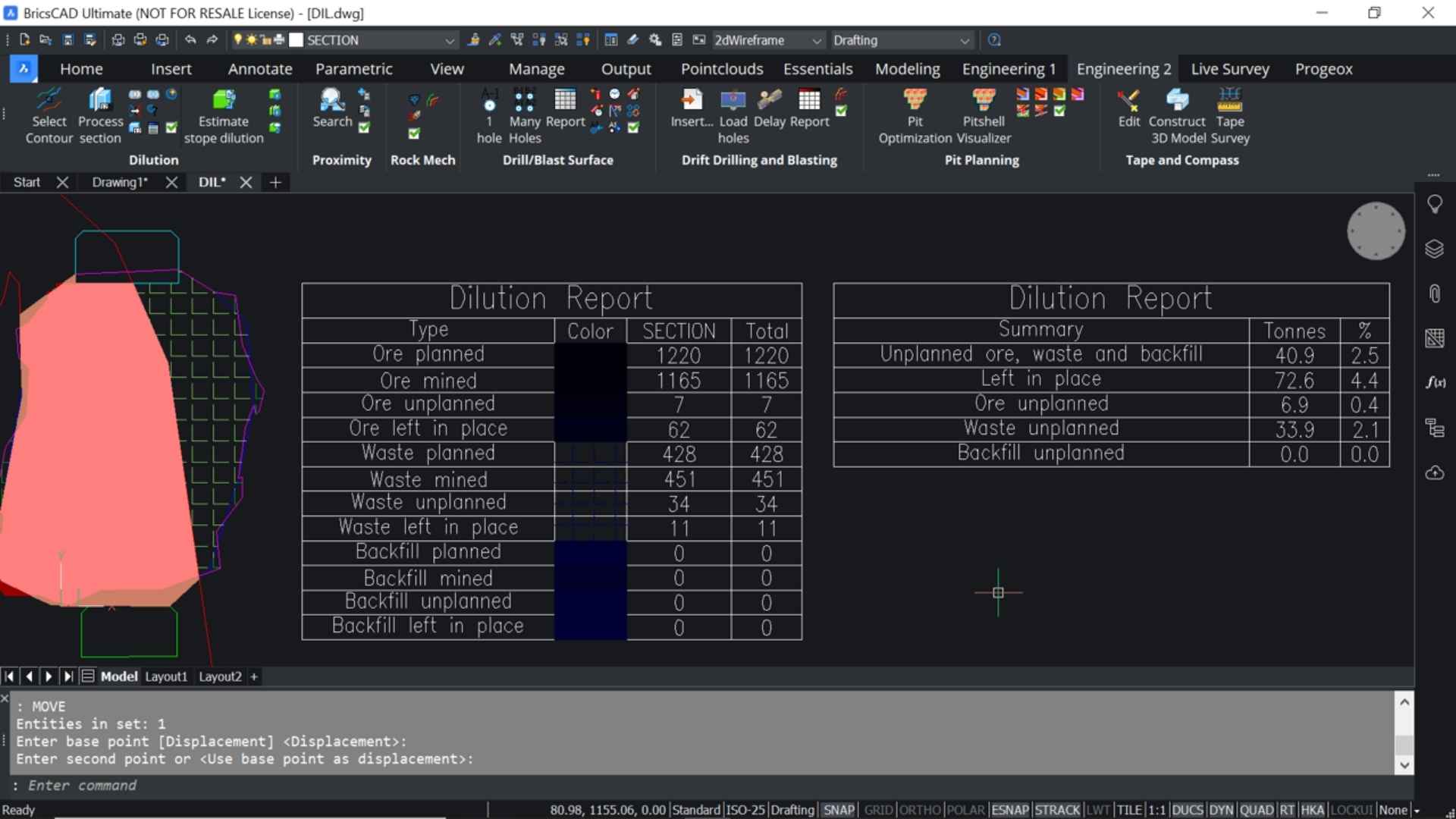Switch to the Layout1 tab
Screen dimensions: 1456x819
(x=165, y=676)
